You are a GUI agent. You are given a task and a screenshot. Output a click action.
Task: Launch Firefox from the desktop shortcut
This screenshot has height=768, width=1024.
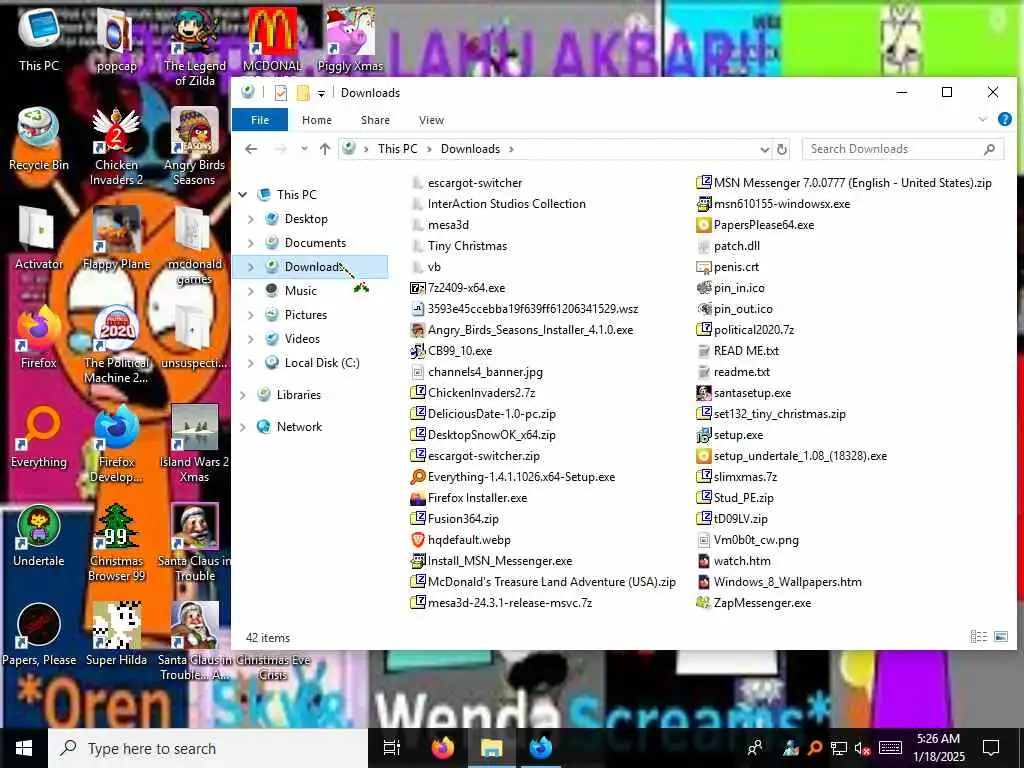tap(39, 338)
